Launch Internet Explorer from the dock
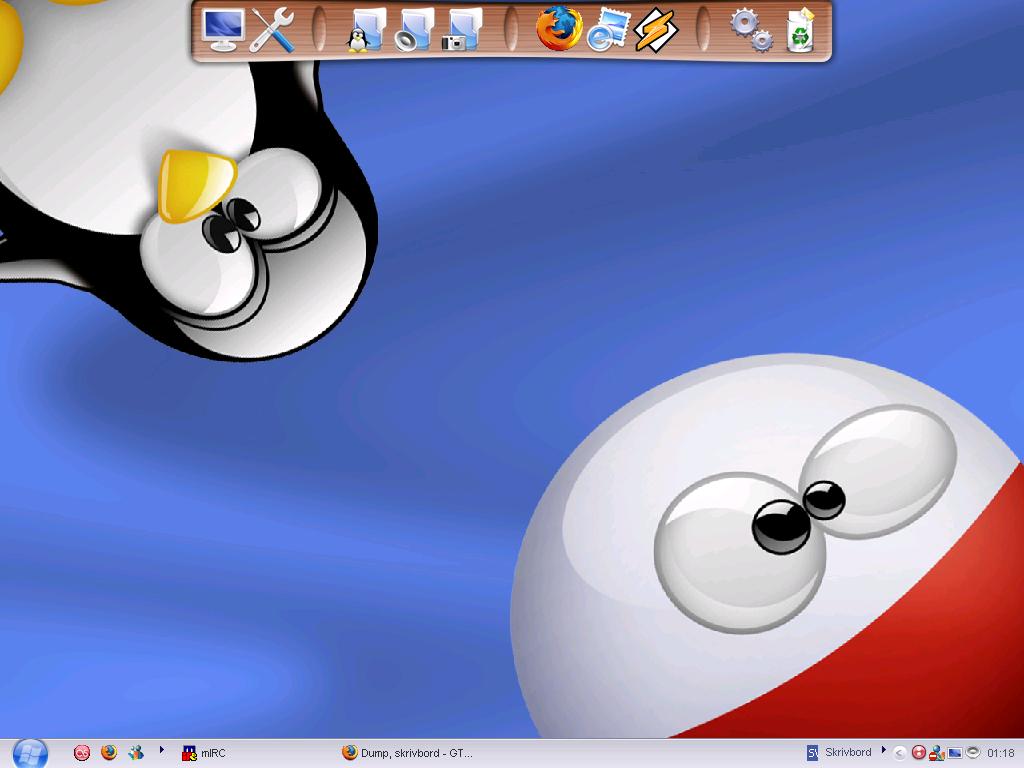The width and height of the screenshot is (1024, 768). click(x=607, y=30)
